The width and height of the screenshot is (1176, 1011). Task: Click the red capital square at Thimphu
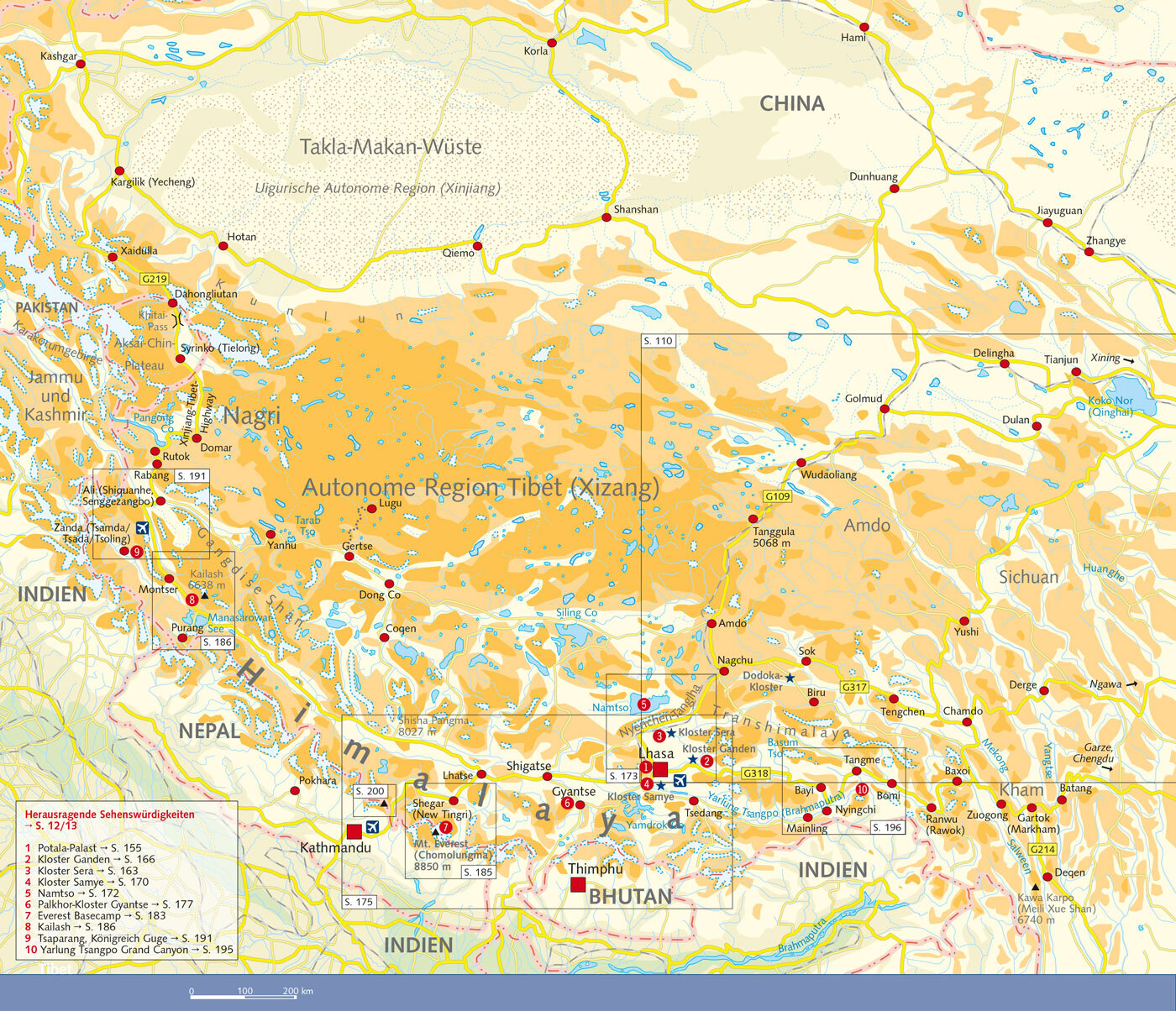(578, 884)
